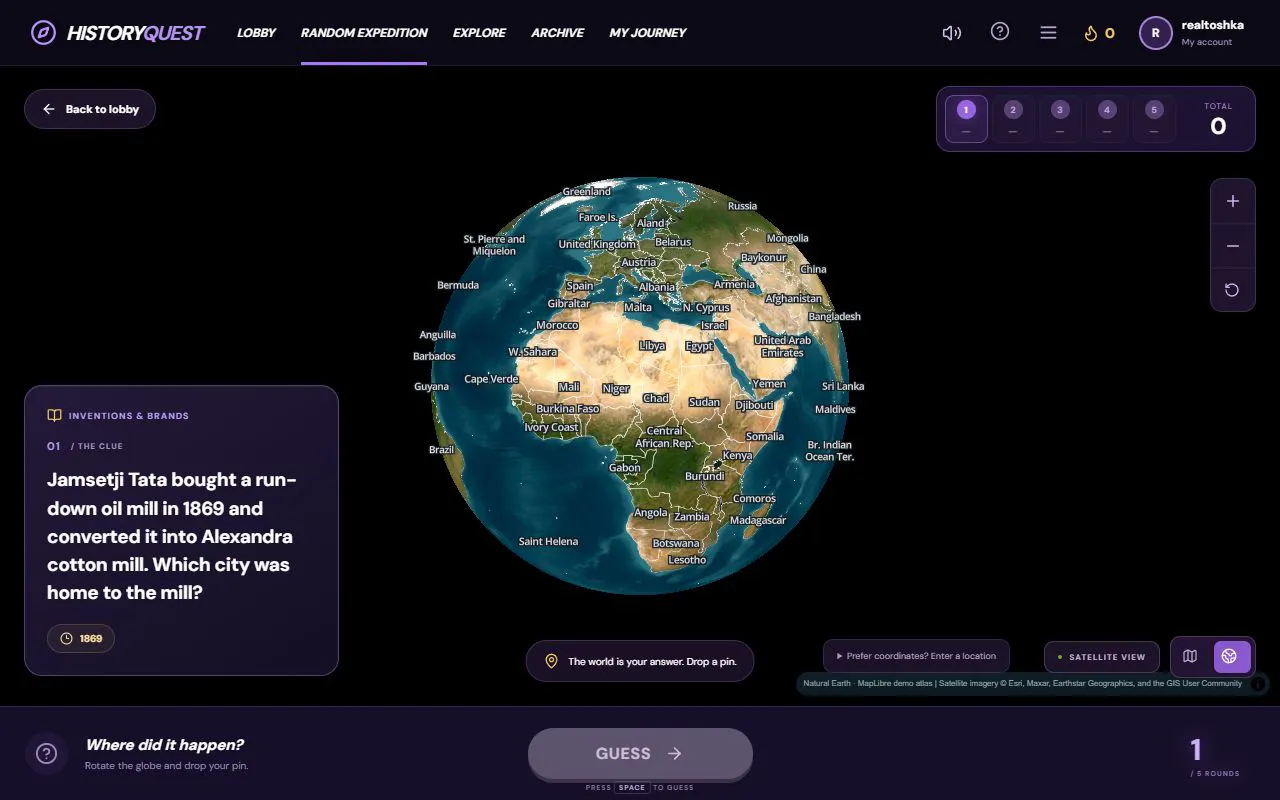Go back to lobby
Viewport: 1280px width, 800px height.
[x=90, y=109]
